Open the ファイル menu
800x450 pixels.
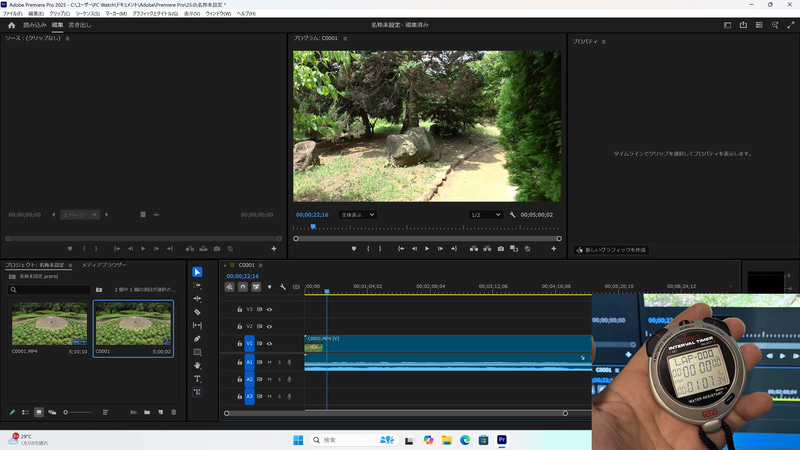tap(13, 14)
